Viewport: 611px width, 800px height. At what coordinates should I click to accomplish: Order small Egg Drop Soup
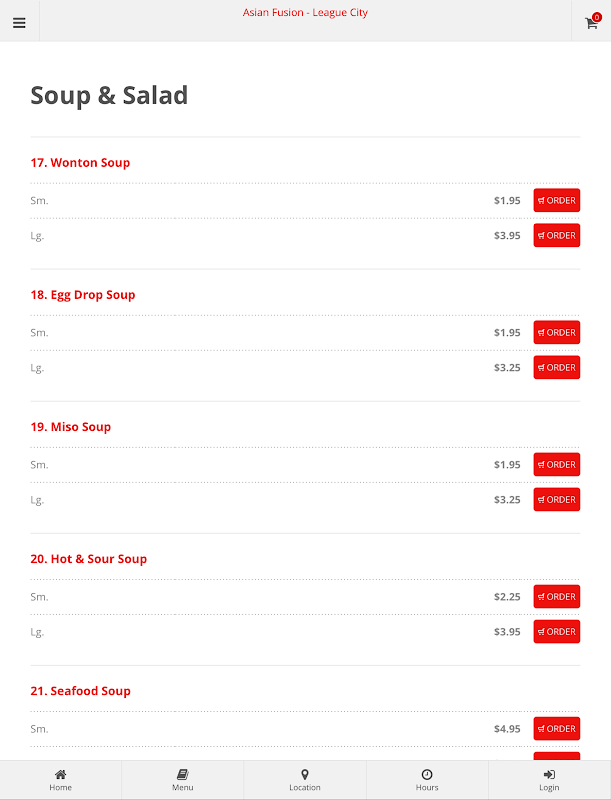[x=556, y=333]
